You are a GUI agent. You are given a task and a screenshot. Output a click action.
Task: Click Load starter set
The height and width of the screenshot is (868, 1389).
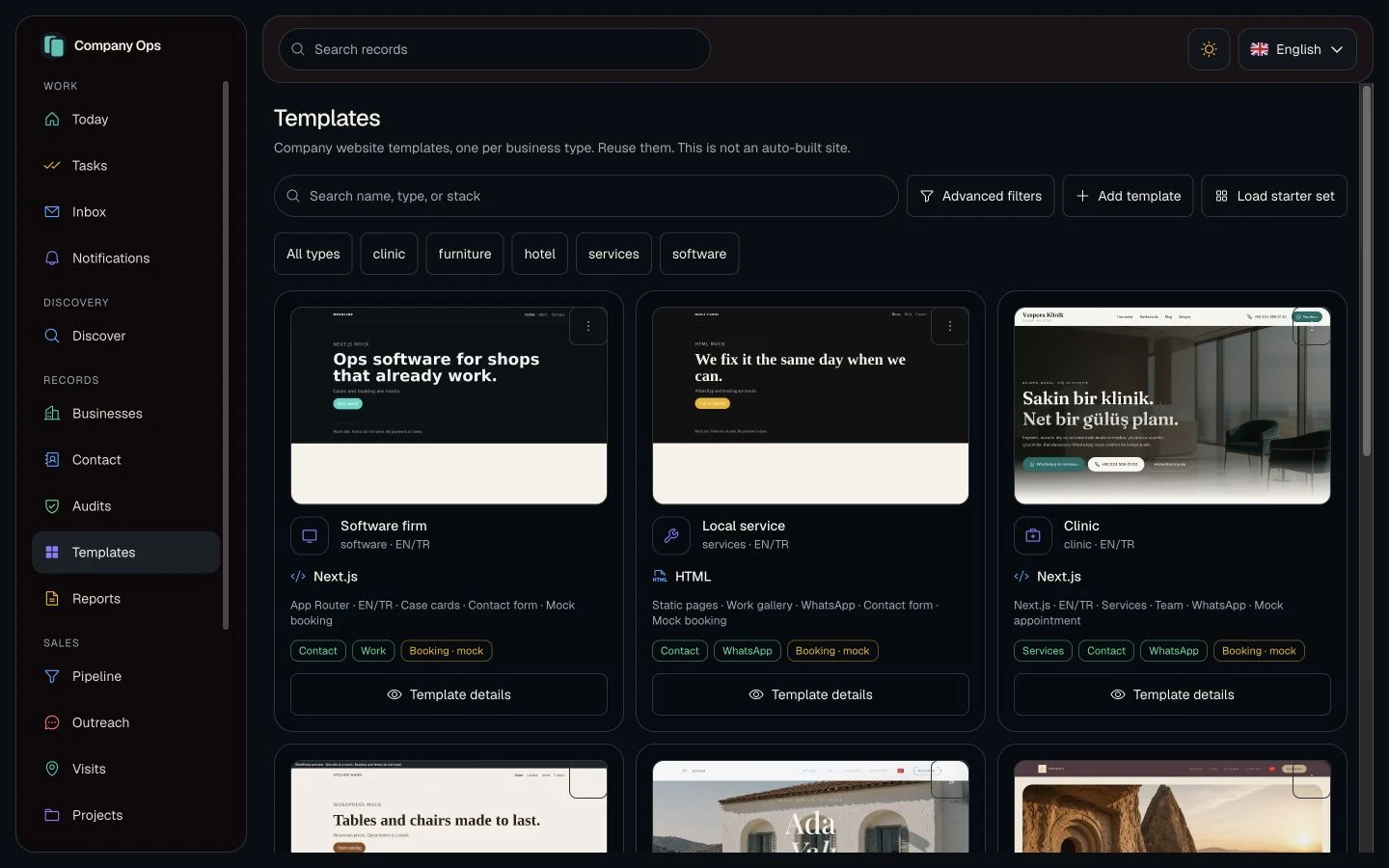(x=1274, y=196)
